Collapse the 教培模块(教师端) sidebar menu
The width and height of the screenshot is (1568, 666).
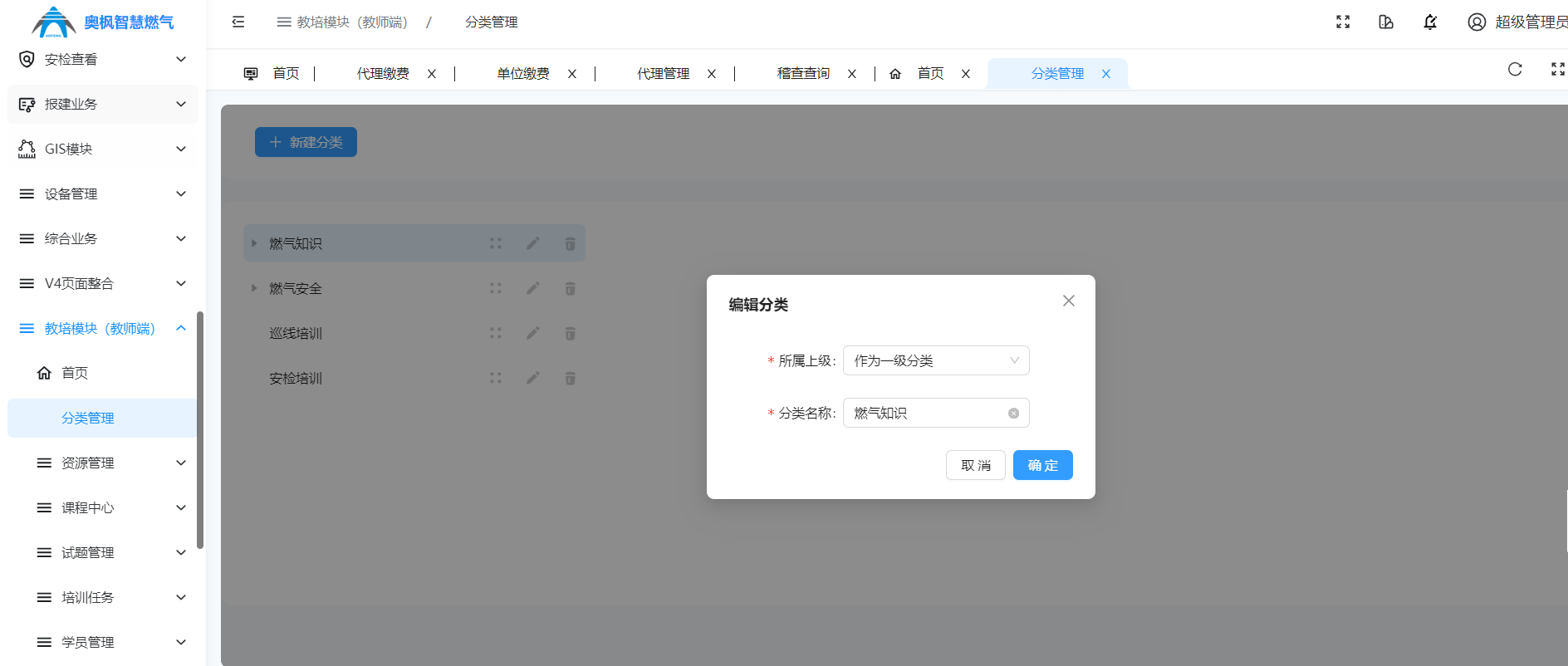pyautogui.click(x=103, y=328)
